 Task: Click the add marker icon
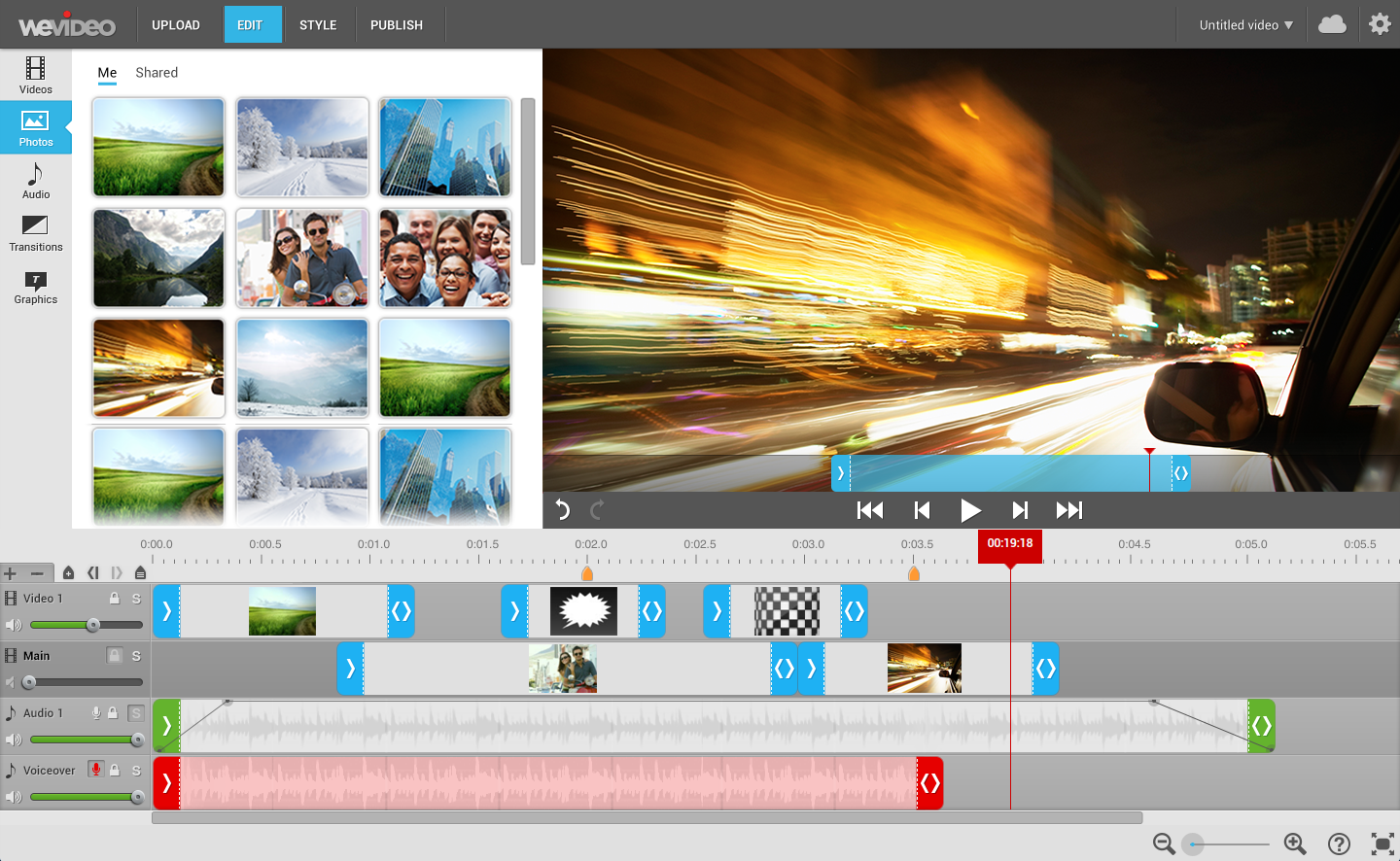tap(68, 573)
